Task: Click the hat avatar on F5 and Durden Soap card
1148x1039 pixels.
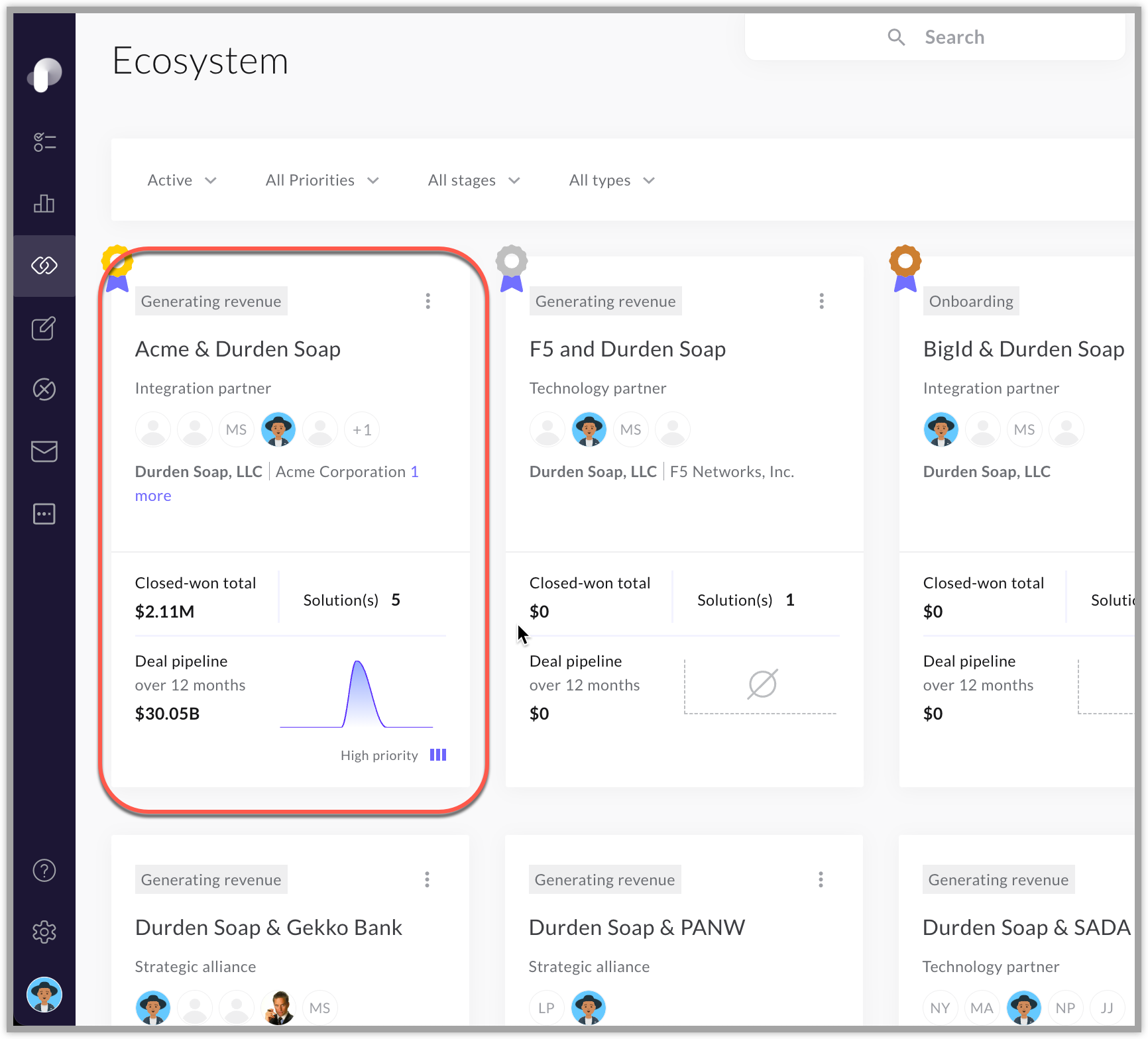Action: click(589, 429)
